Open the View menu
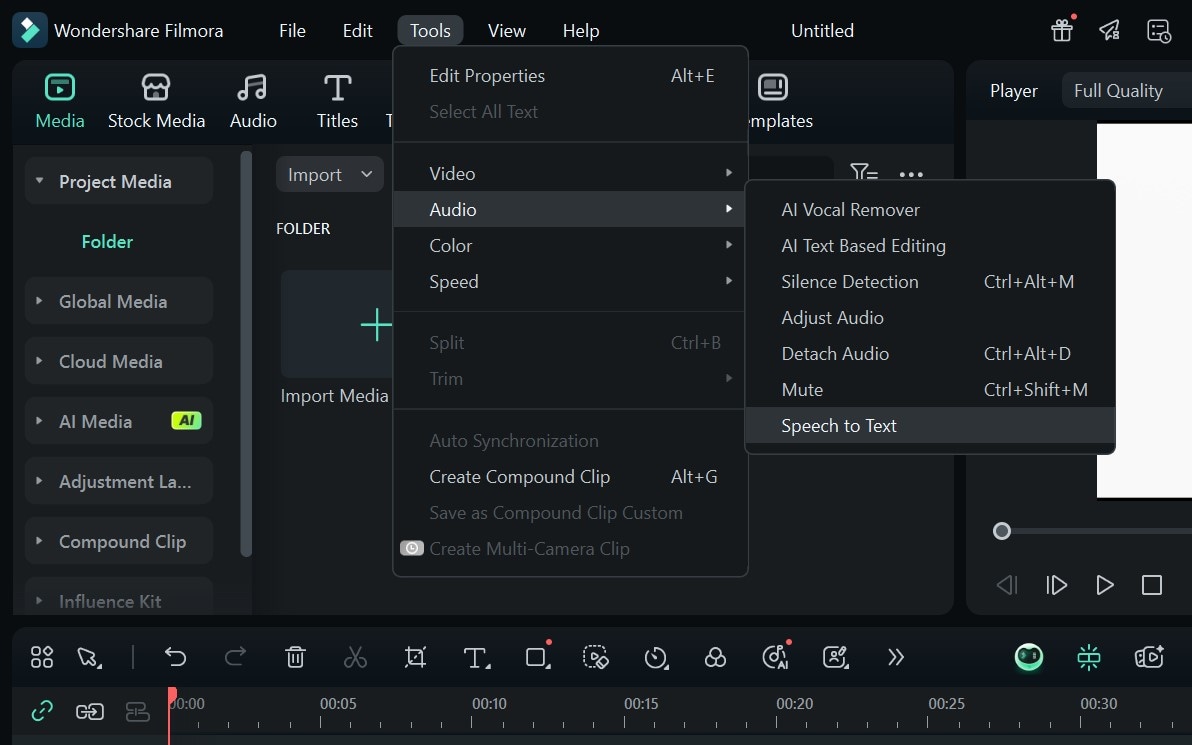 pos(506,30)
